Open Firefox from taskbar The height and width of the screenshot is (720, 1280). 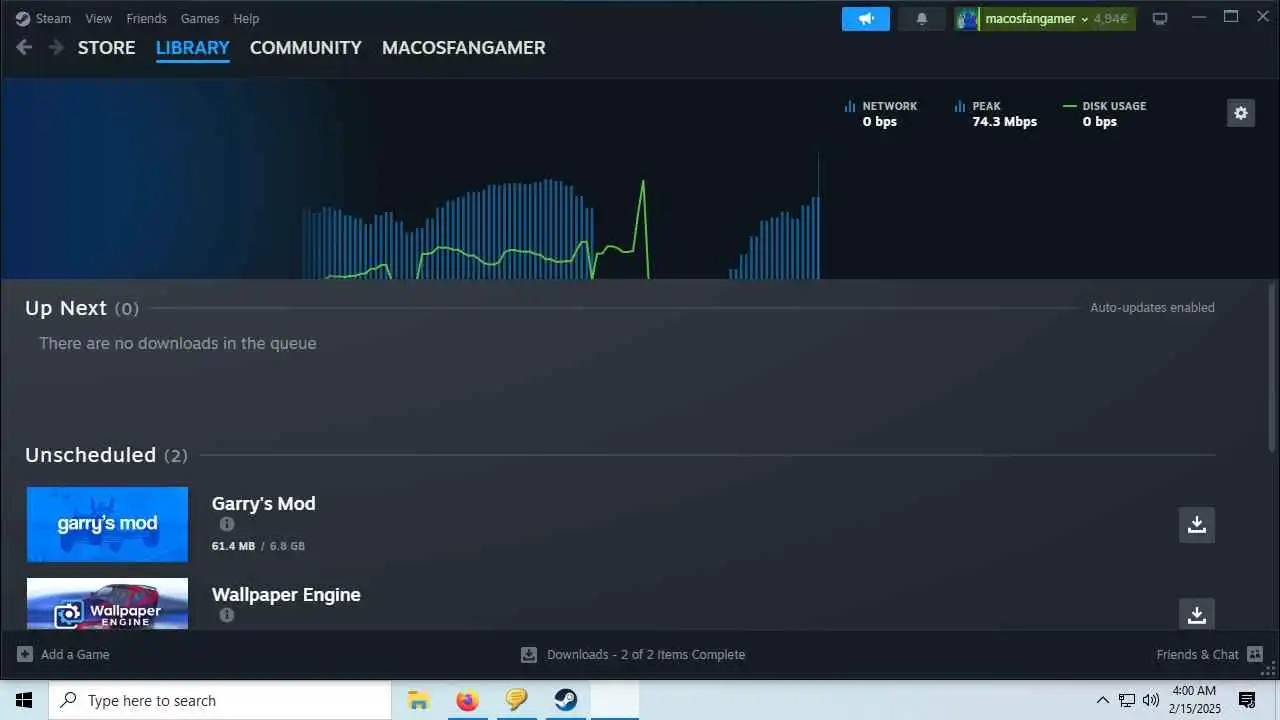(x=467, y=700)
